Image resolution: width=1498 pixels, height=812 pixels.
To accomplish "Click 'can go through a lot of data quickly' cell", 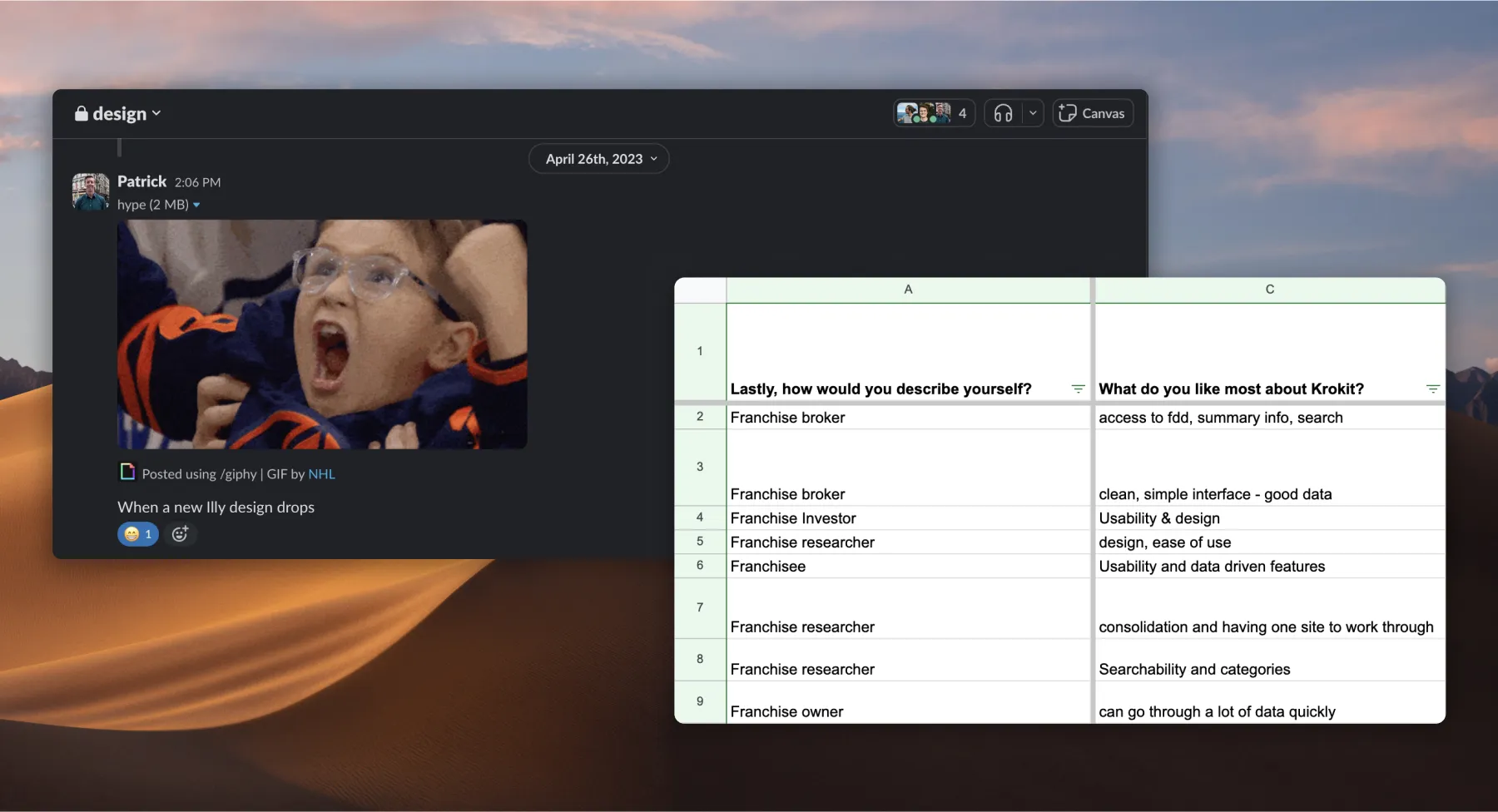I will click(1270, 702).
